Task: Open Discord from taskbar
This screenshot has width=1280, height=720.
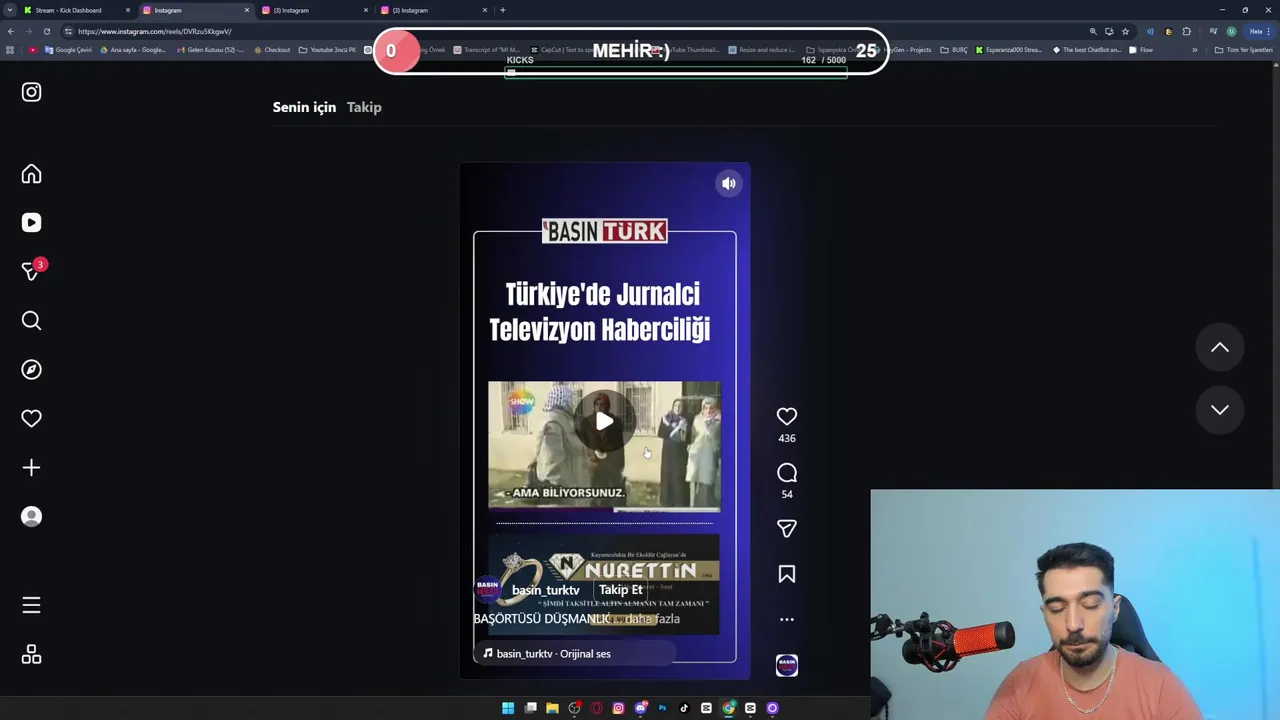Action: coord(641,708)
